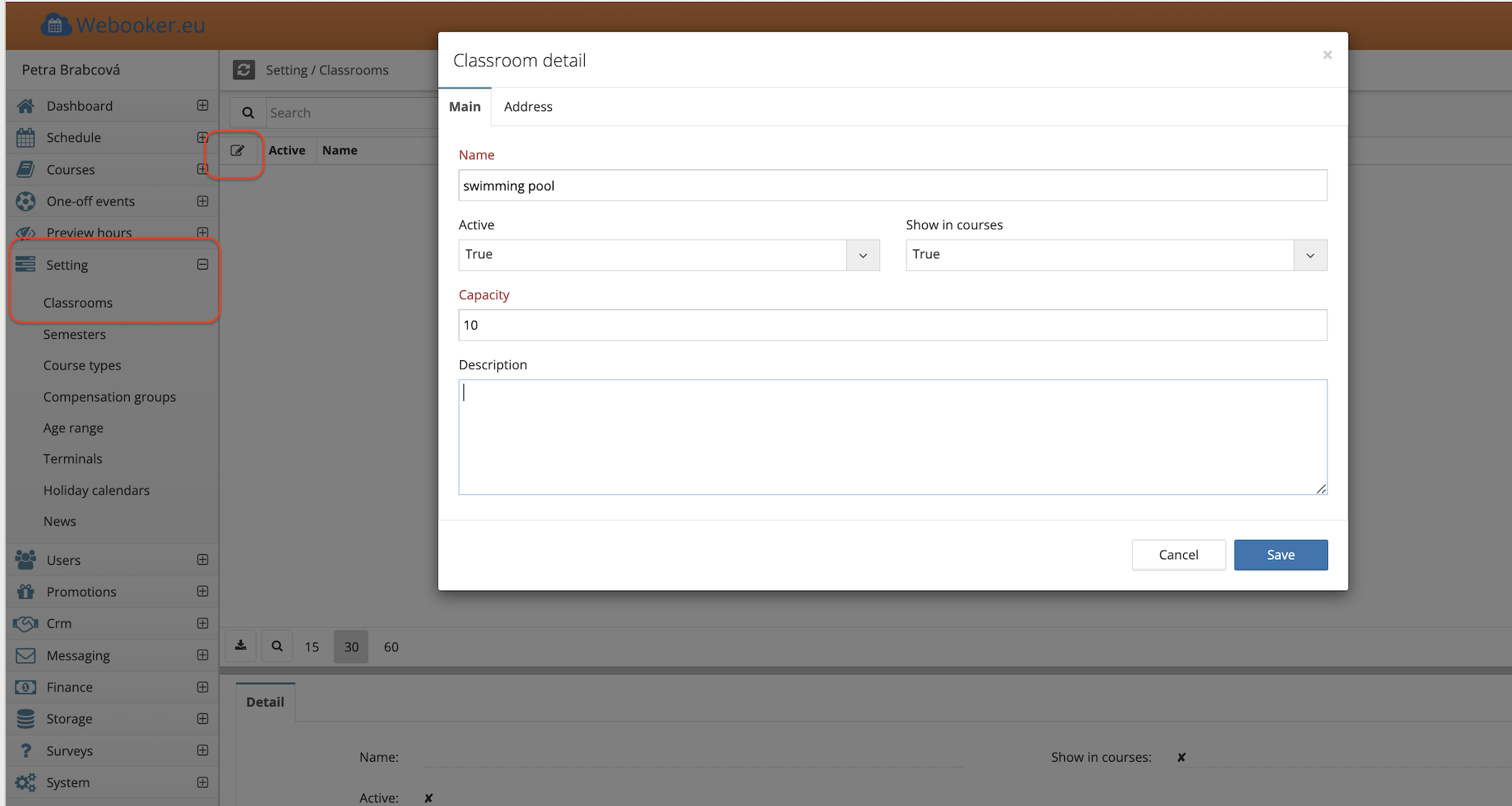Collapse the Setting menu section
The height and width of the screenshot is (806, 1512).
pos(203,265)
